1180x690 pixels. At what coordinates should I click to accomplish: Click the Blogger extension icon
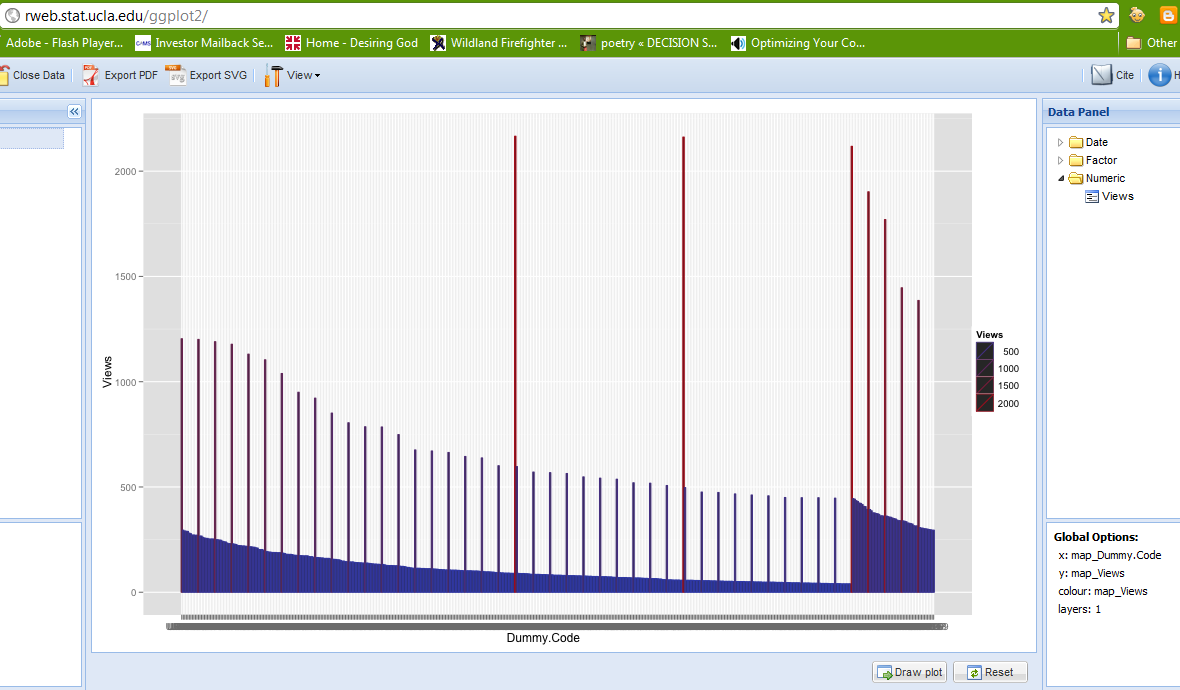tap(1167, 15)
